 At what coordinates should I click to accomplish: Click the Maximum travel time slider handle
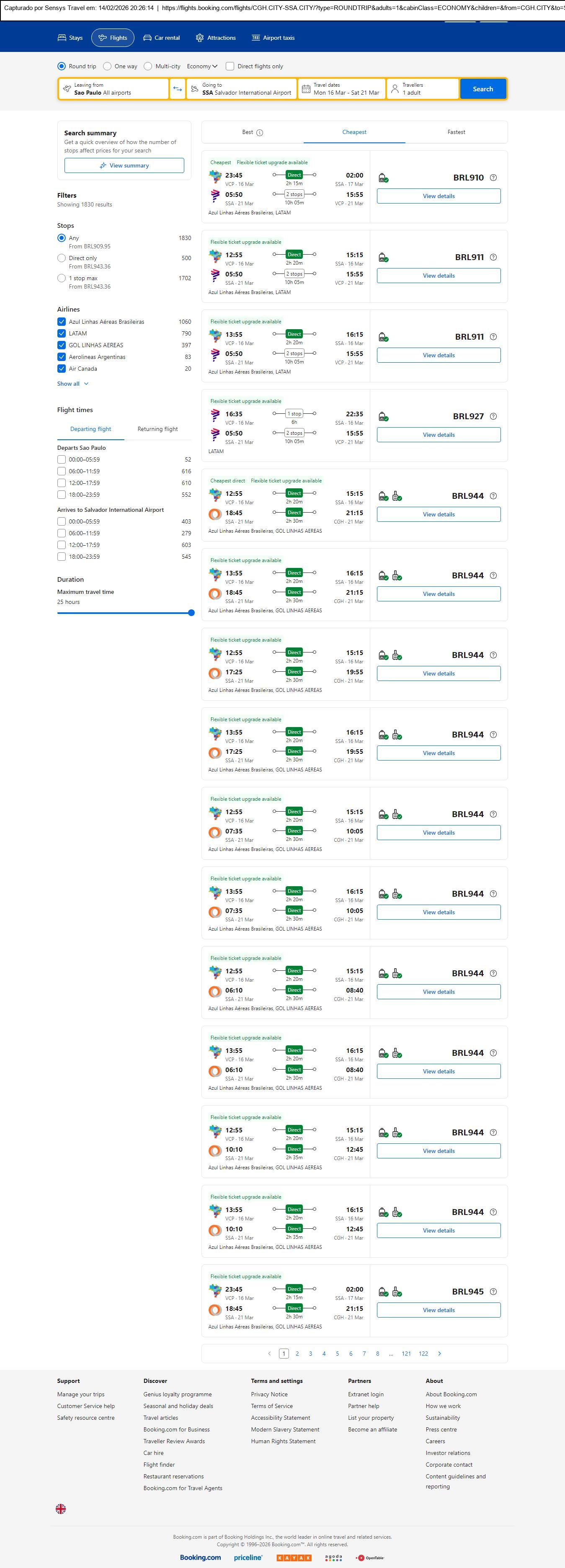click(191, 613)
